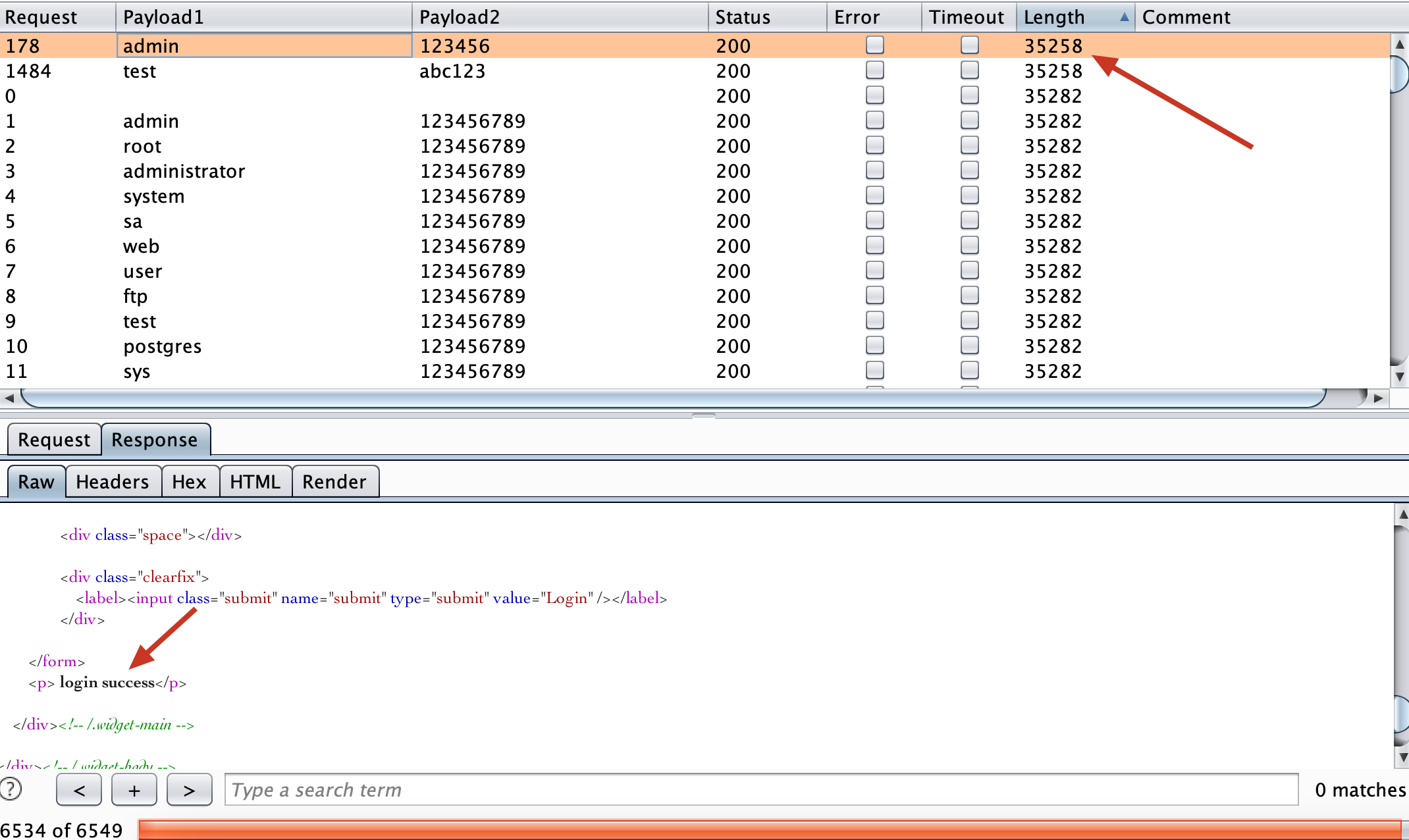This screenshot has height=840, width=1409.
Task: Click the orange attack progress bar
Action: tap(769, 829)
